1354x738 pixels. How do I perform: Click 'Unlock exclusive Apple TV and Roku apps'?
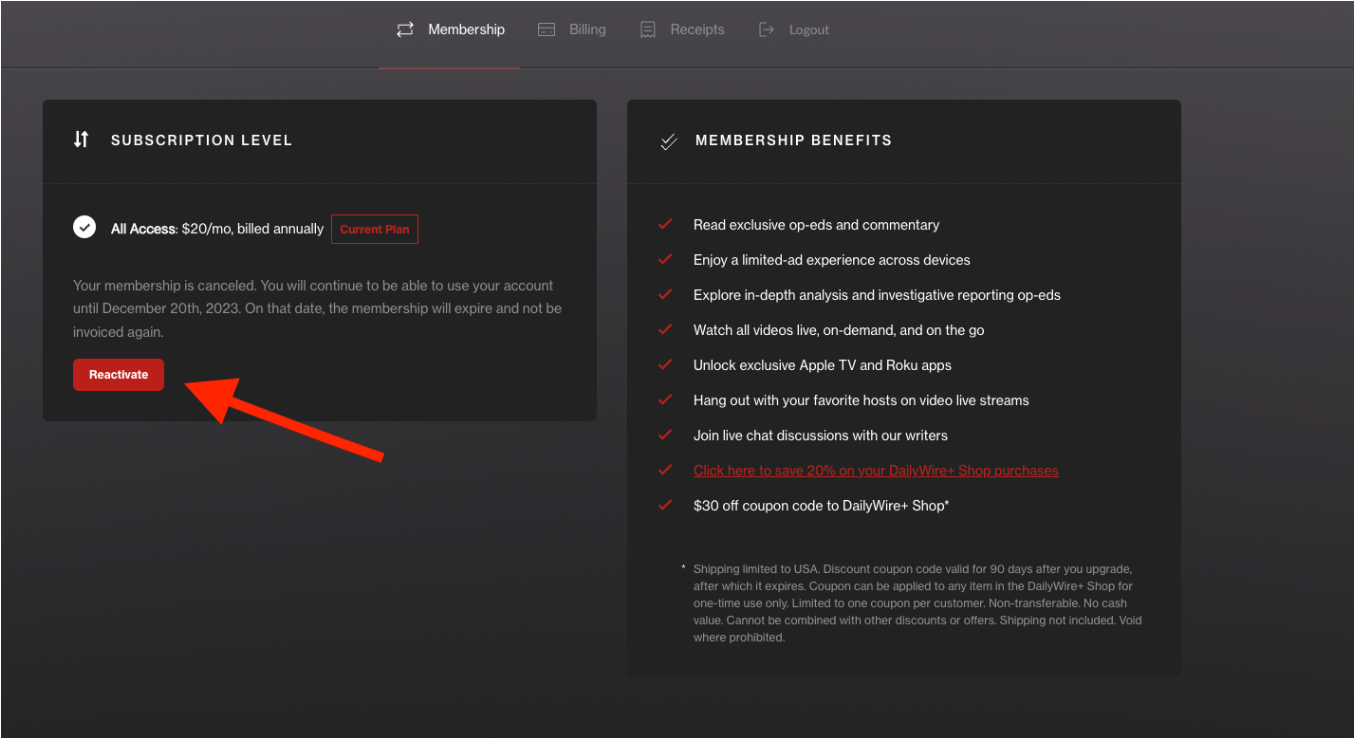[x=822, y=365]
